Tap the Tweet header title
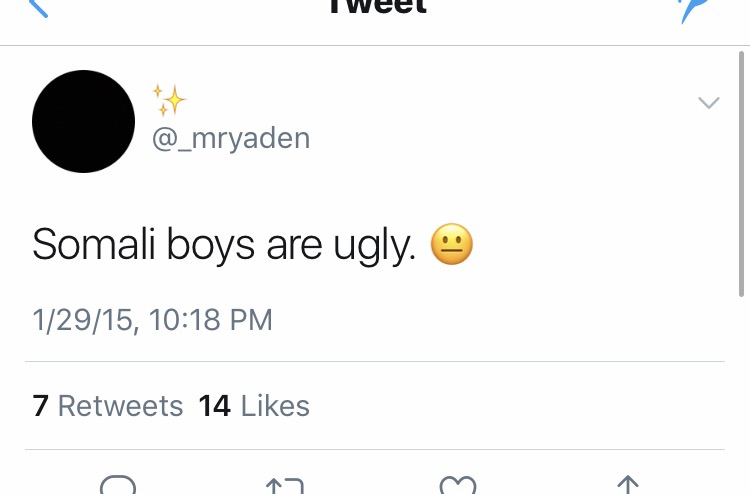This screenshot has height=494, width=750. point(378,8)
